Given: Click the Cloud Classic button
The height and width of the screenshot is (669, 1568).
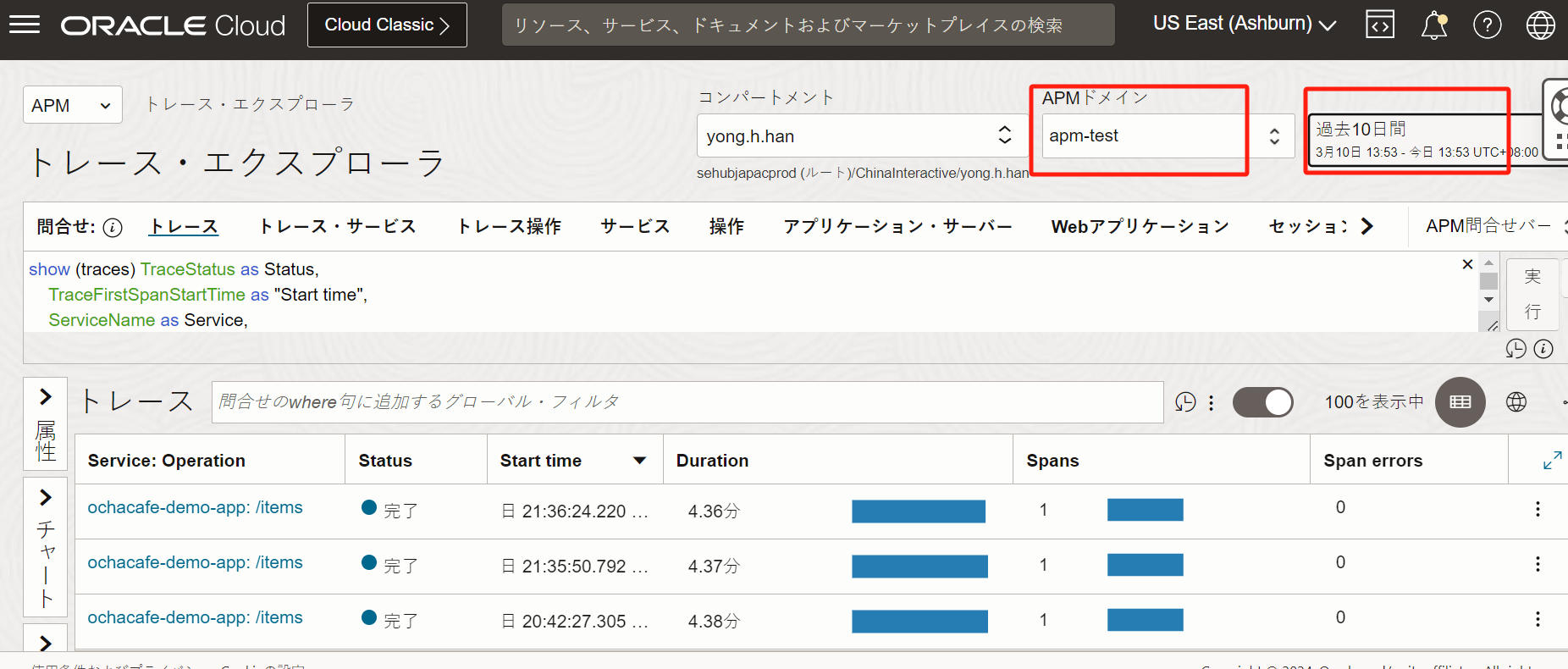Looking at the screenshot, I should [387, 25].
